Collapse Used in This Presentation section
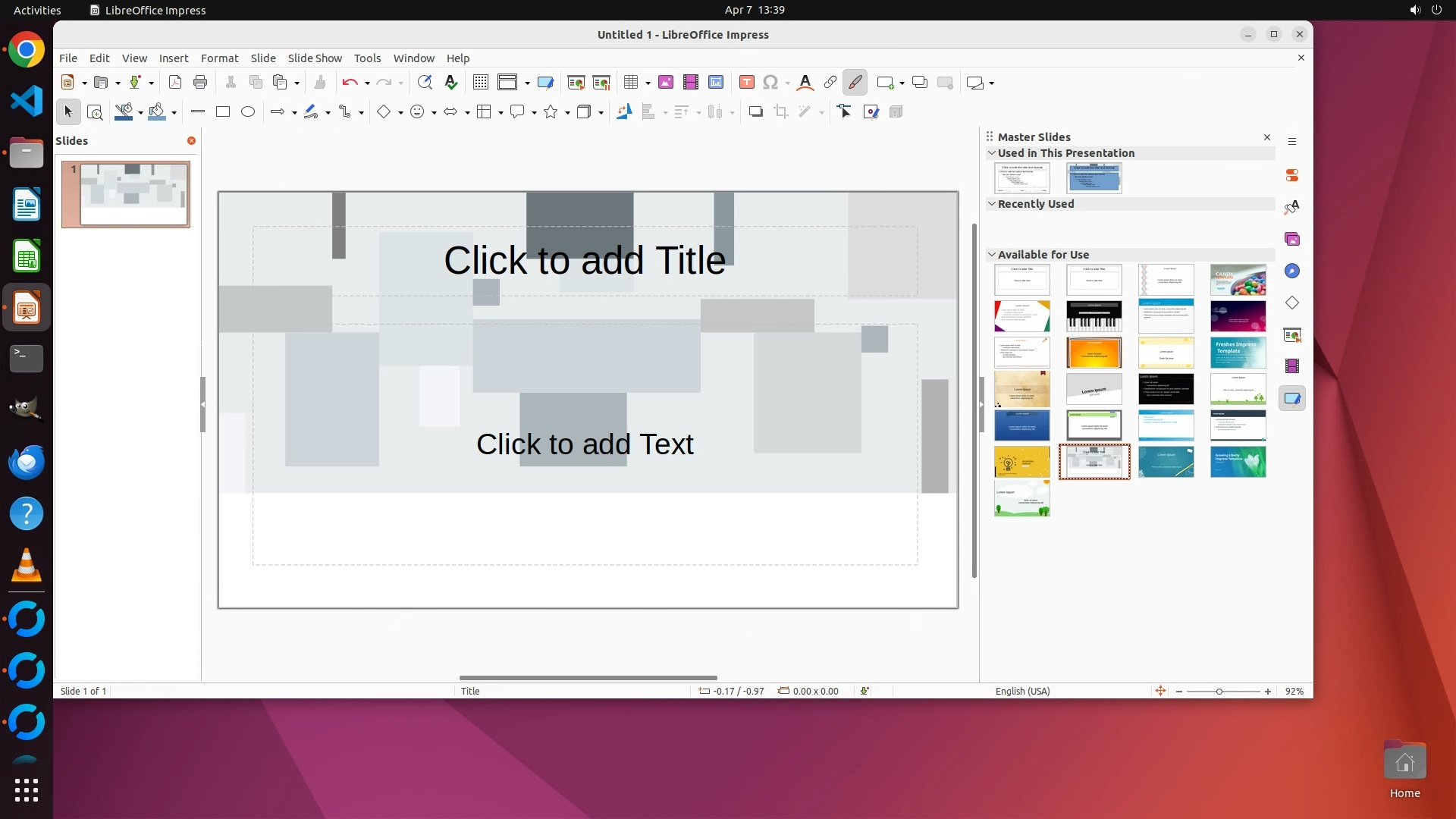Viewport: 1456px width, 819px height. coord(991,153)
